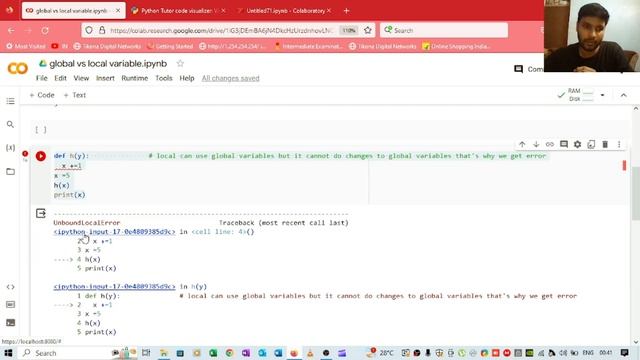Viewport: 640px width, 360px height.
Task: Open Excel from the taskbar
Action: point(213,353)
